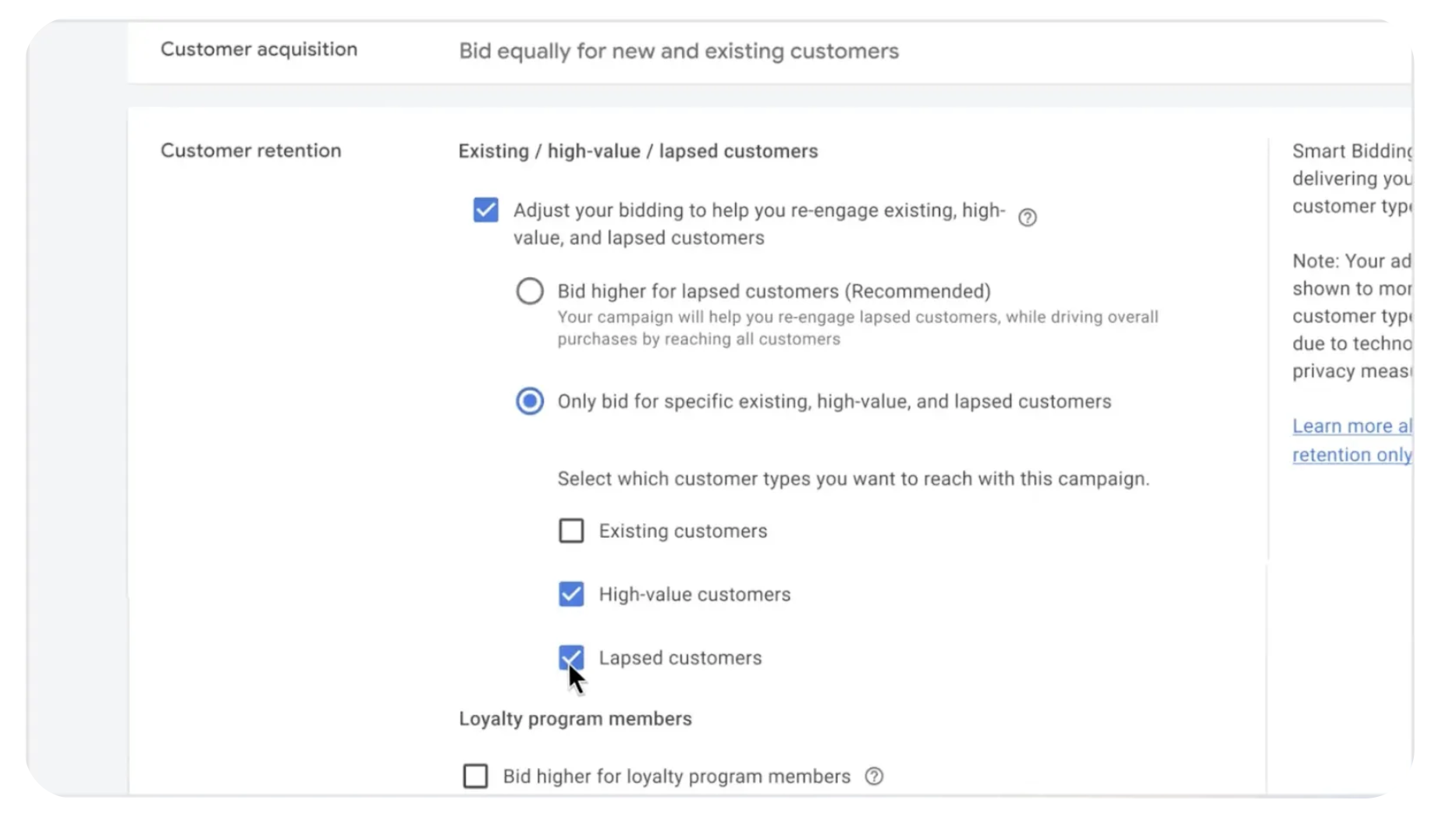Open help icon beside loyalty program members option
The height and width of the screenshot is (818, 1456).
point(874,776)
